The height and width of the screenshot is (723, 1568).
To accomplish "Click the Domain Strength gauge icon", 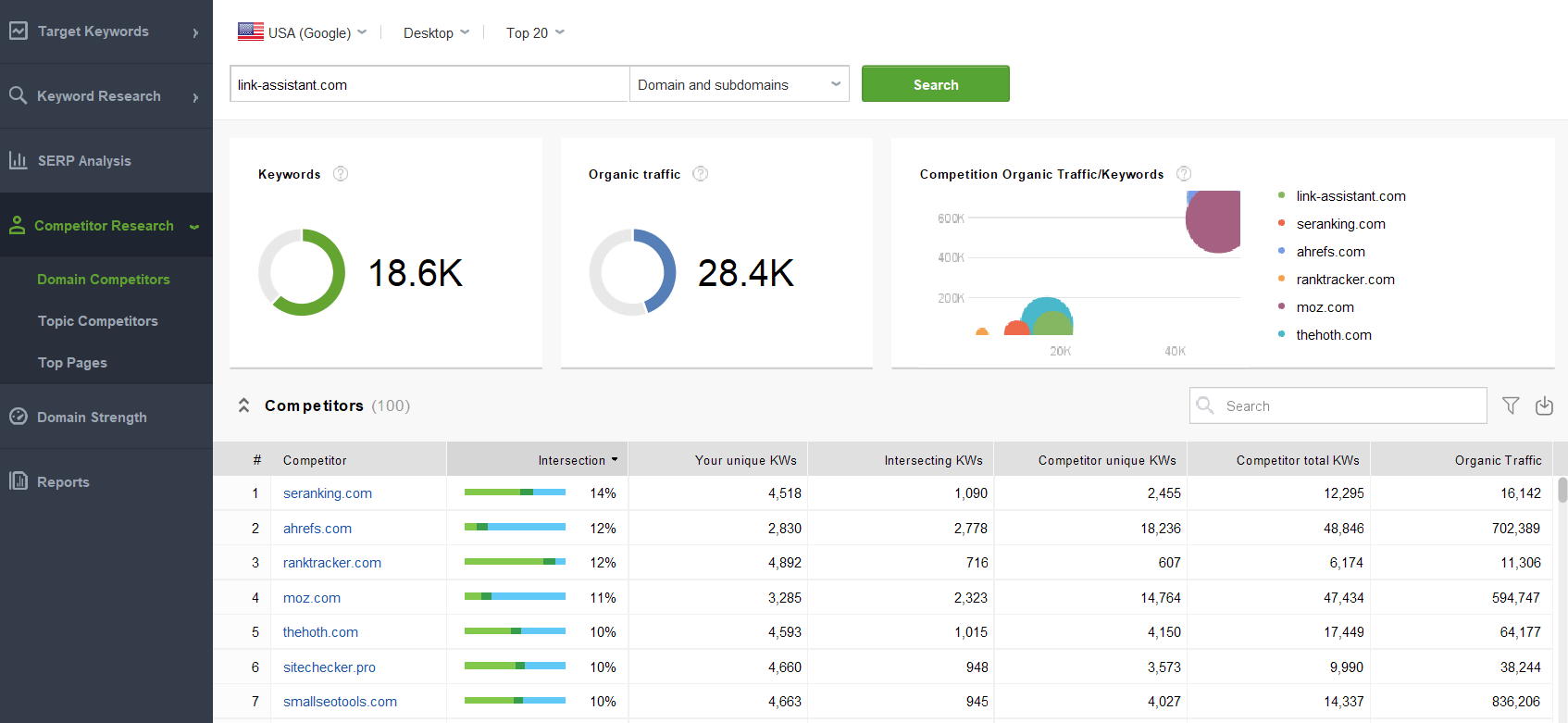I will (18, 417).
